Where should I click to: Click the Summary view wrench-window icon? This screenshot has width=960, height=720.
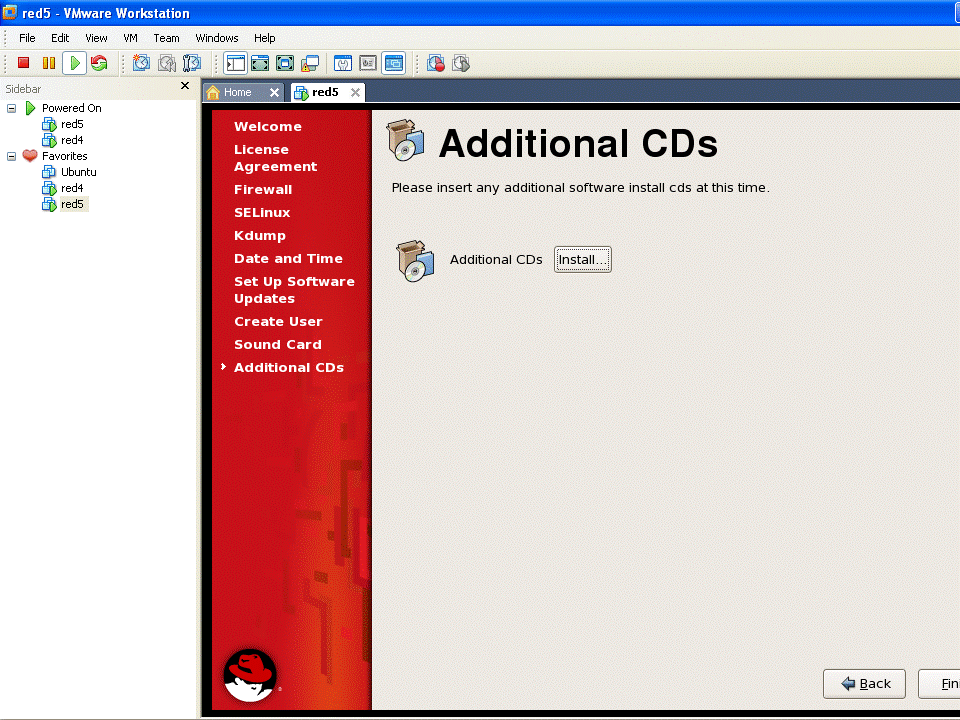(343, 63)
